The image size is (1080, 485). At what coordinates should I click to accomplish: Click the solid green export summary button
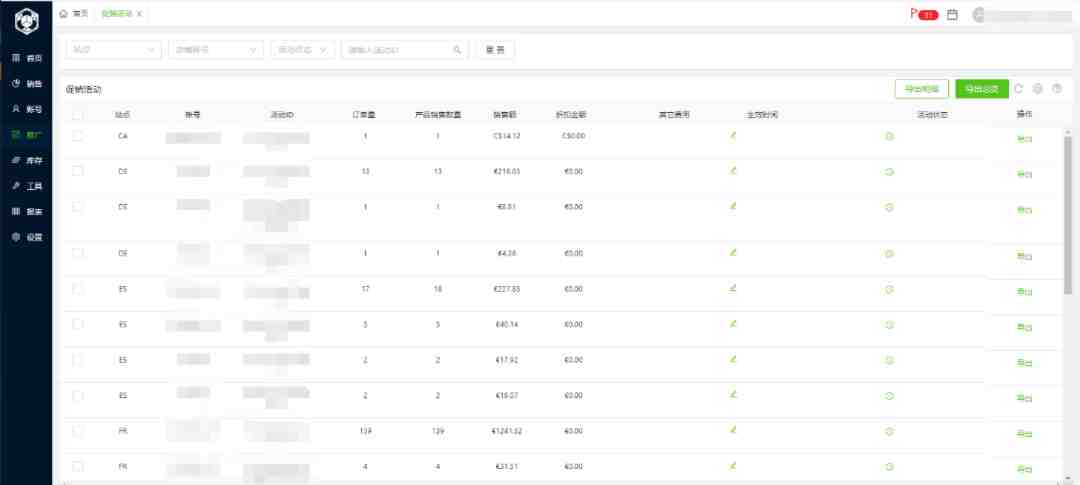click(x=982, y=89)
